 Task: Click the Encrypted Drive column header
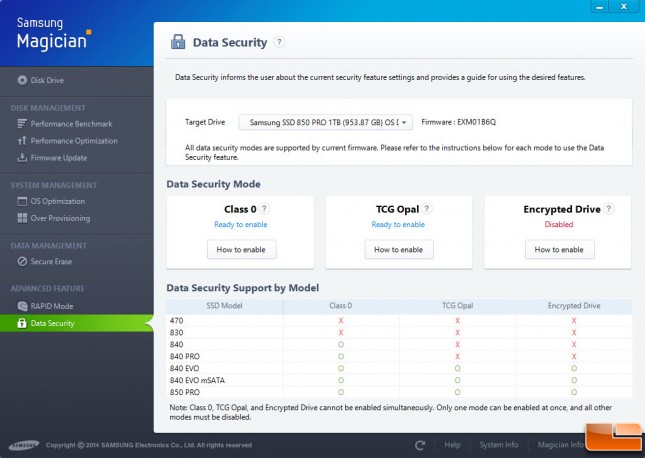574,306
